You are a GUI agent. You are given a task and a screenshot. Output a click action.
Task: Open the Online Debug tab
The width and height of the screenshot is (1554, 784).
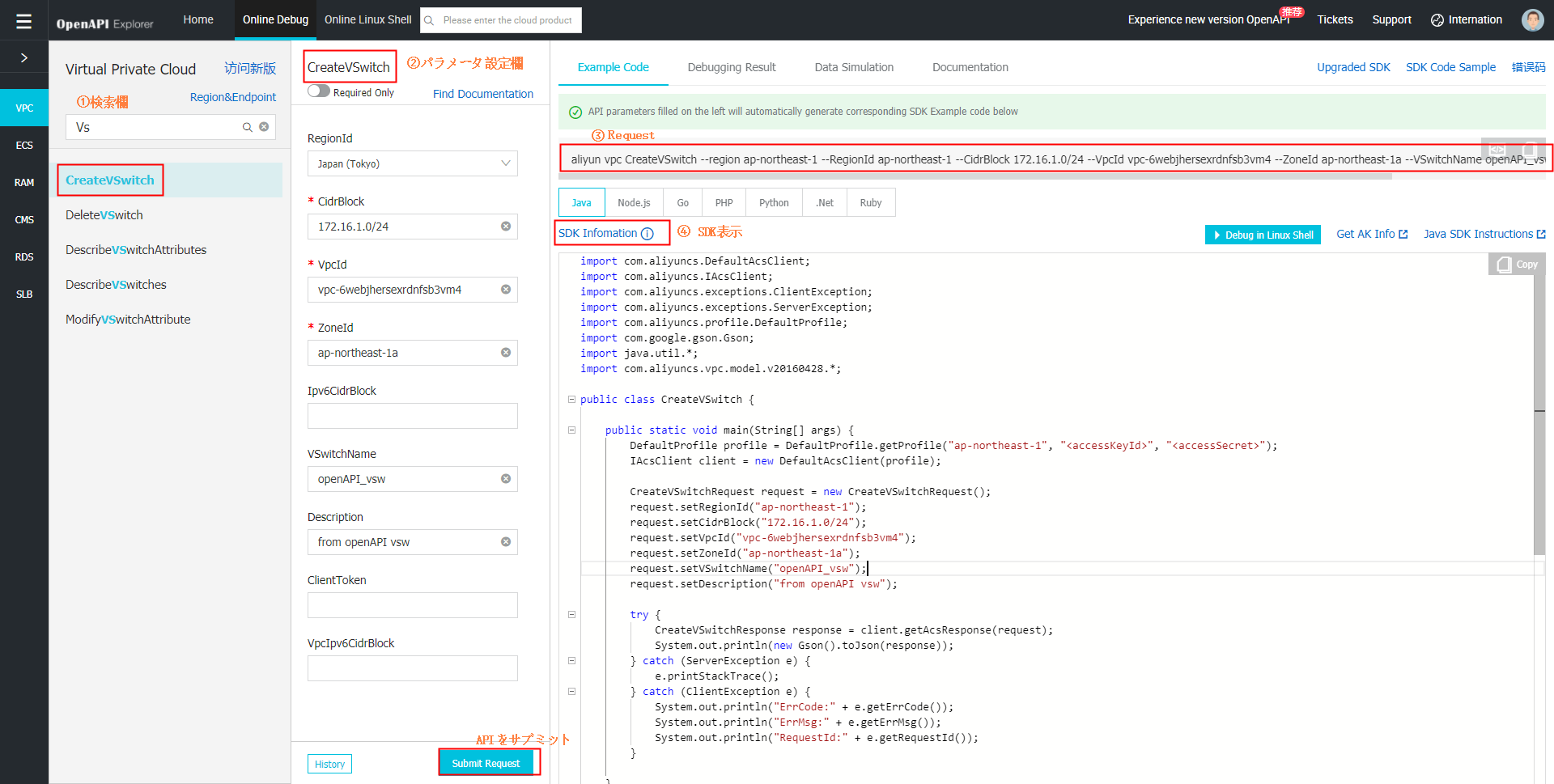click(x=275, y=19)
